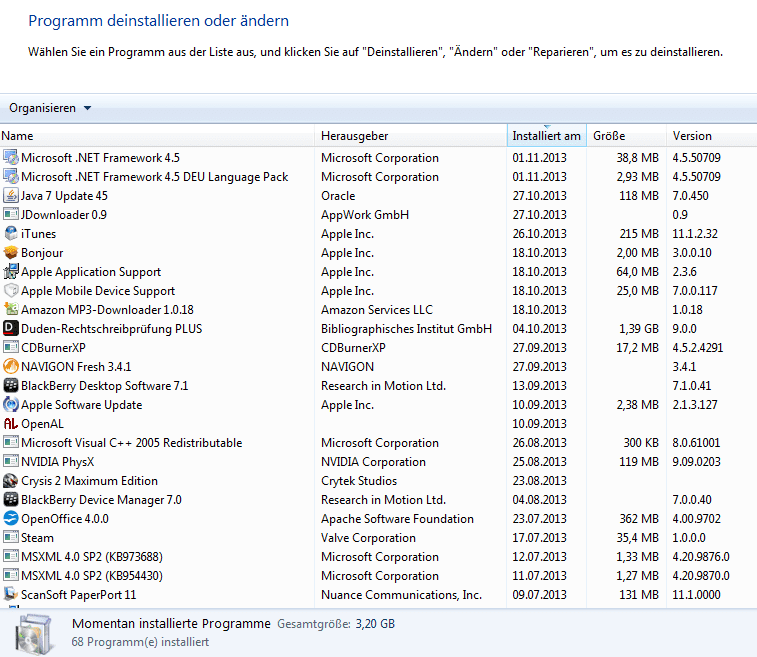
Task: Click the MSXML 4.0 SP2 (KB973688) icon
Action: [x=11, y=556]
